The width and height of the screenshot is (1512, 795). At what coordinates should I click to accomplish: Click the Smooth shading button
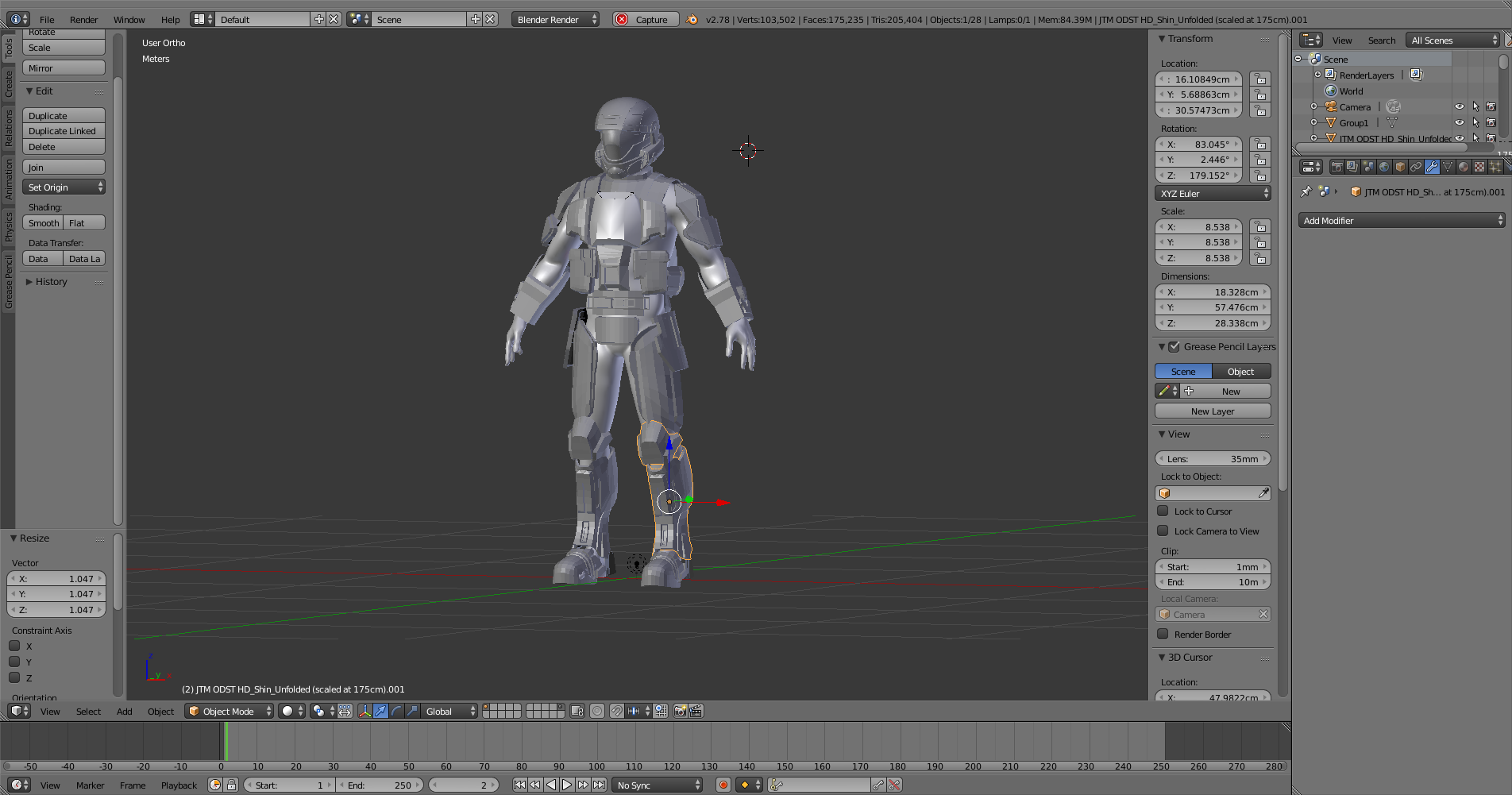(x=43, y=222)
